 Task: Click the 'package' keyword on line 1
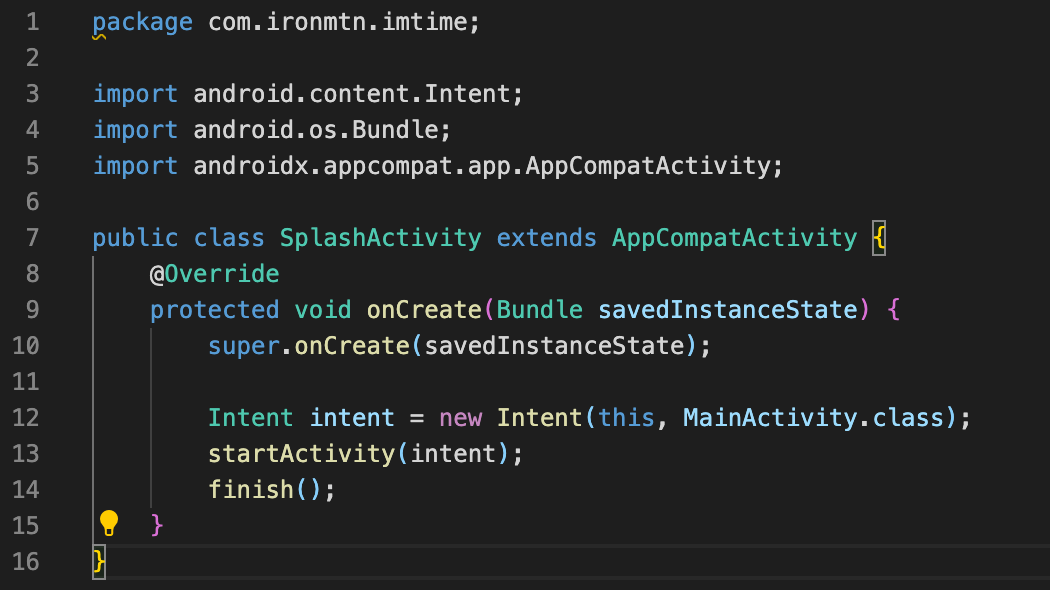point(143,23)
